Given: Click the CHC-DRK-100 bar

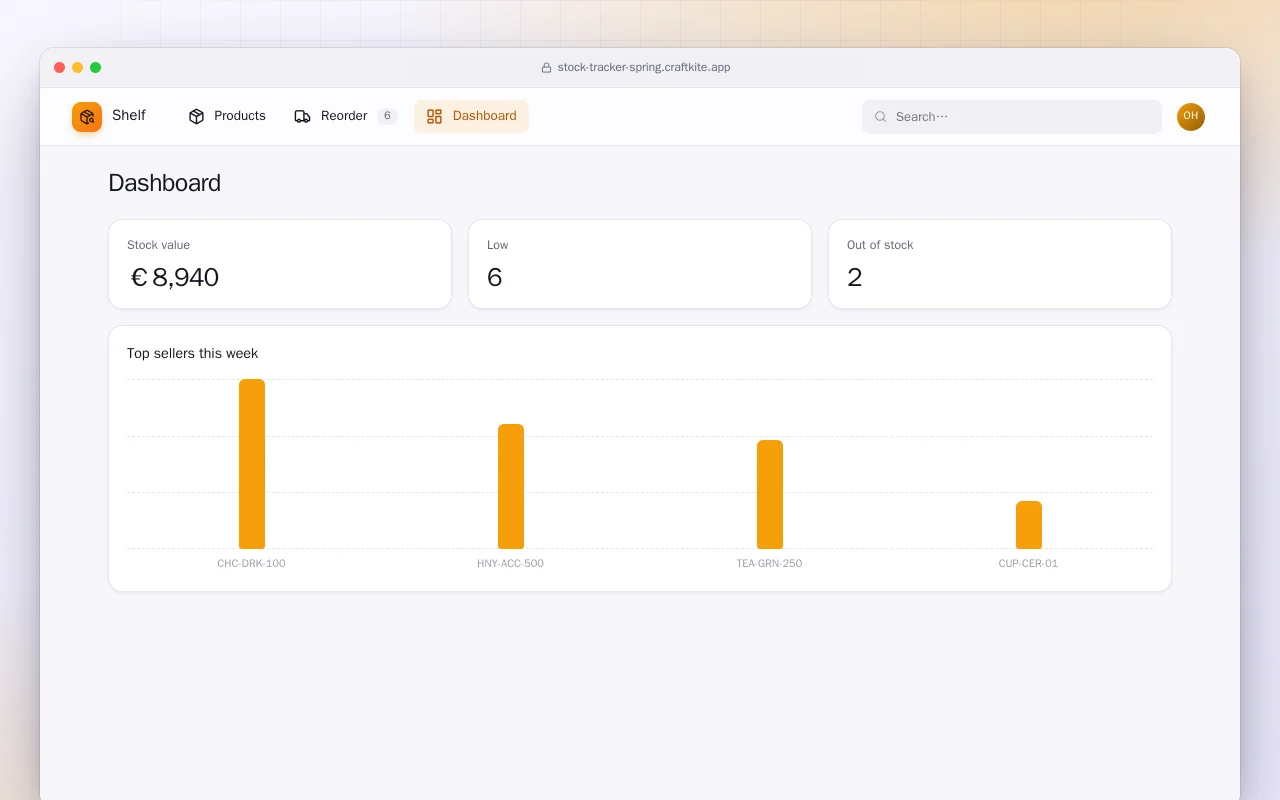Looking at the screenshot, I should 252,464.
